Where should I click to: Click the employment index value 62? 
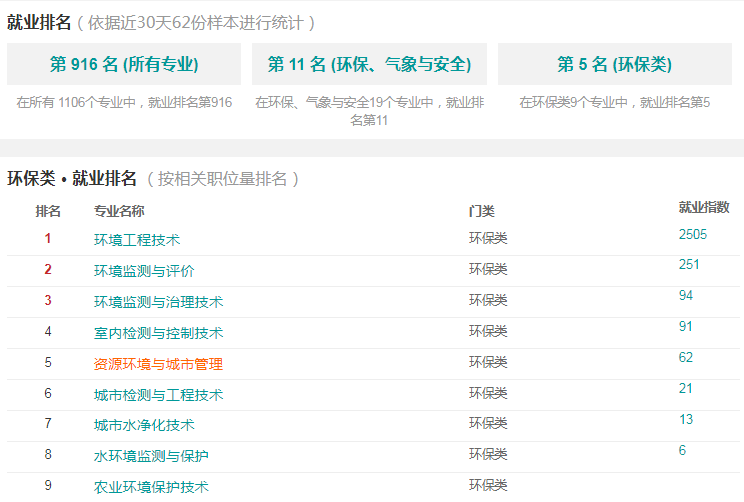coord(686,357)
